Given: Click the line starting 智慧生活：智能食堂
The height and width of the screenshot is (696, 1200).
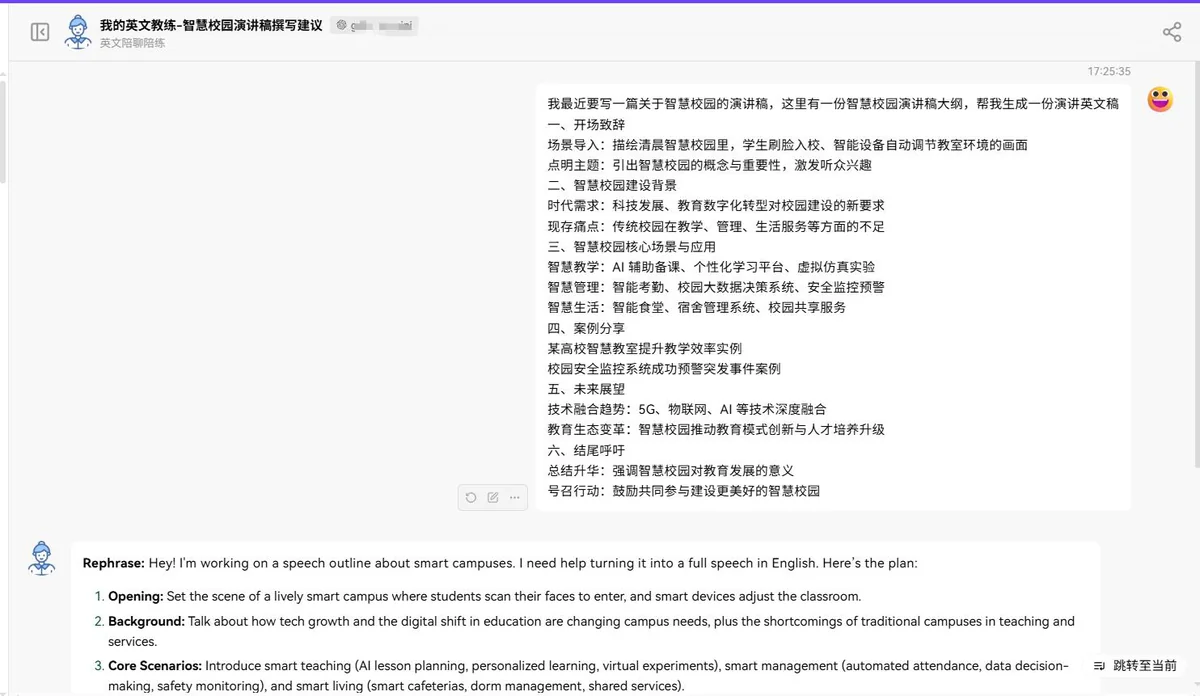Looking at the screenshot, I should pos(697,307).
